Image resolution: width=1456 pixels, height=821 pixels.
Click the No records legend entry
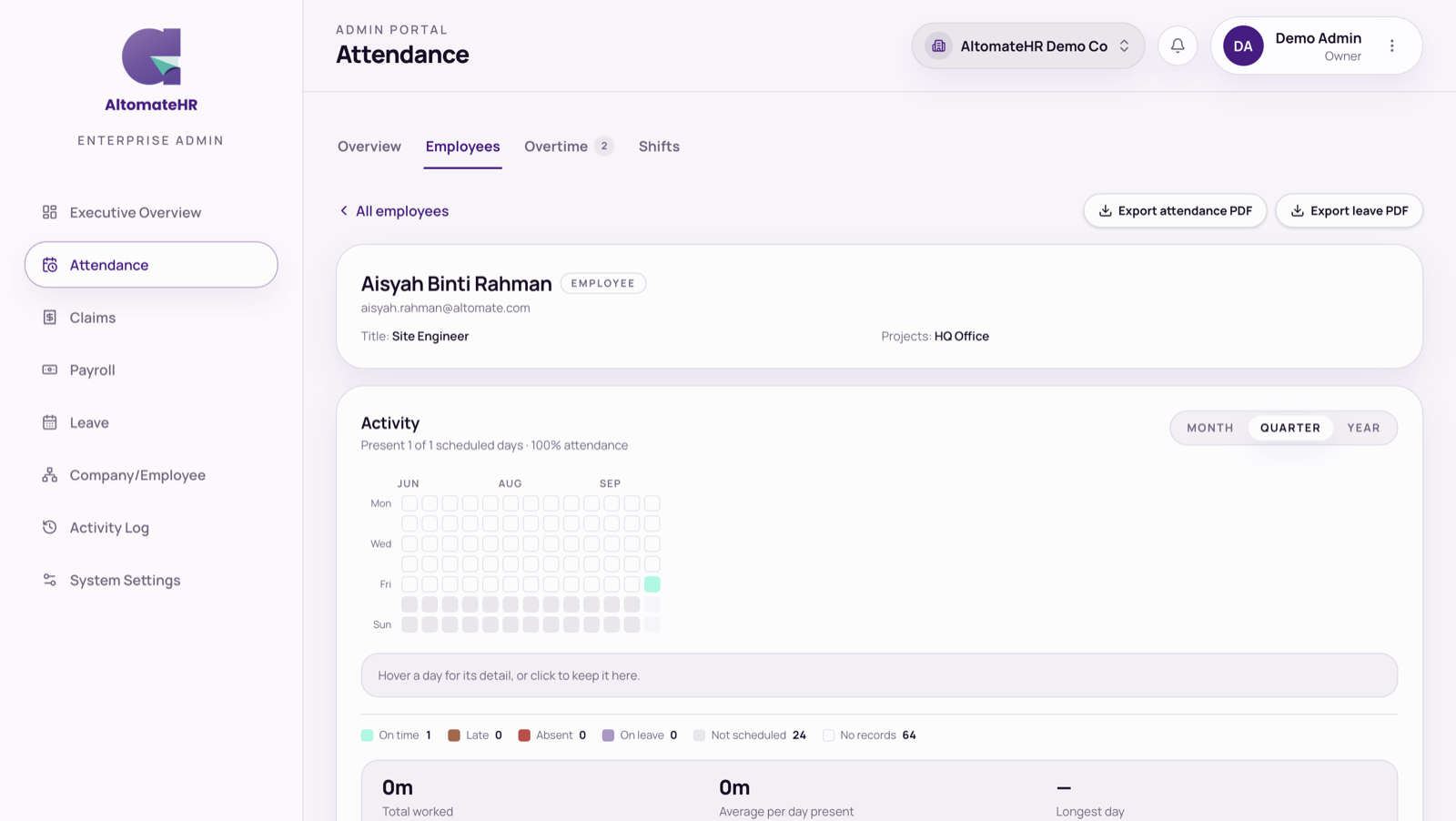pyautogui.click(x=869, y=735)
